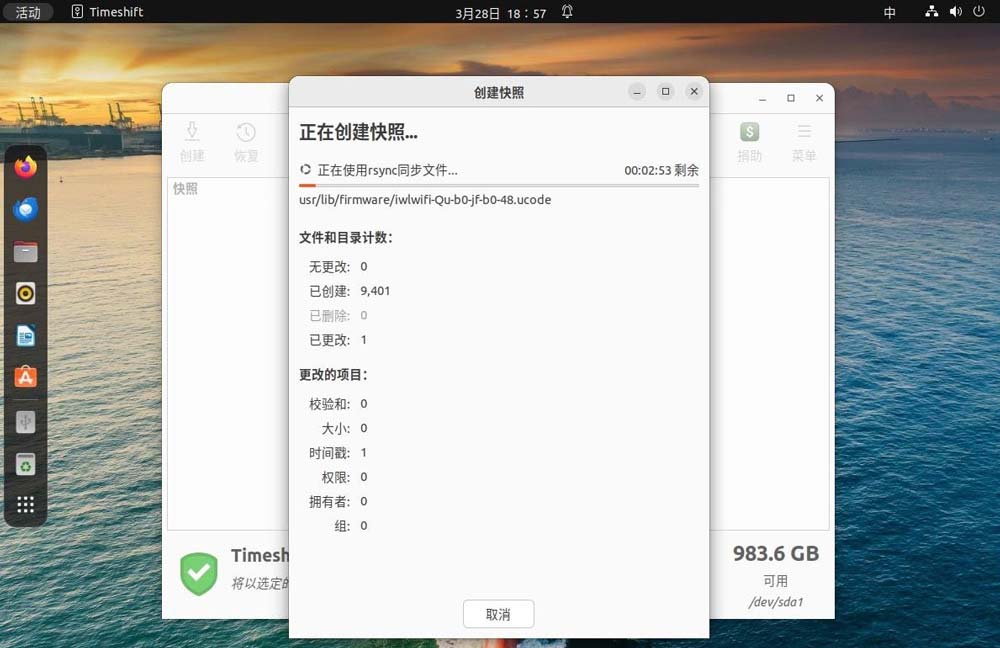Open the Timeshift app menu in top bar
Image resolution: width=1000 pixels, height=648 pixels.
click(108, 12)
